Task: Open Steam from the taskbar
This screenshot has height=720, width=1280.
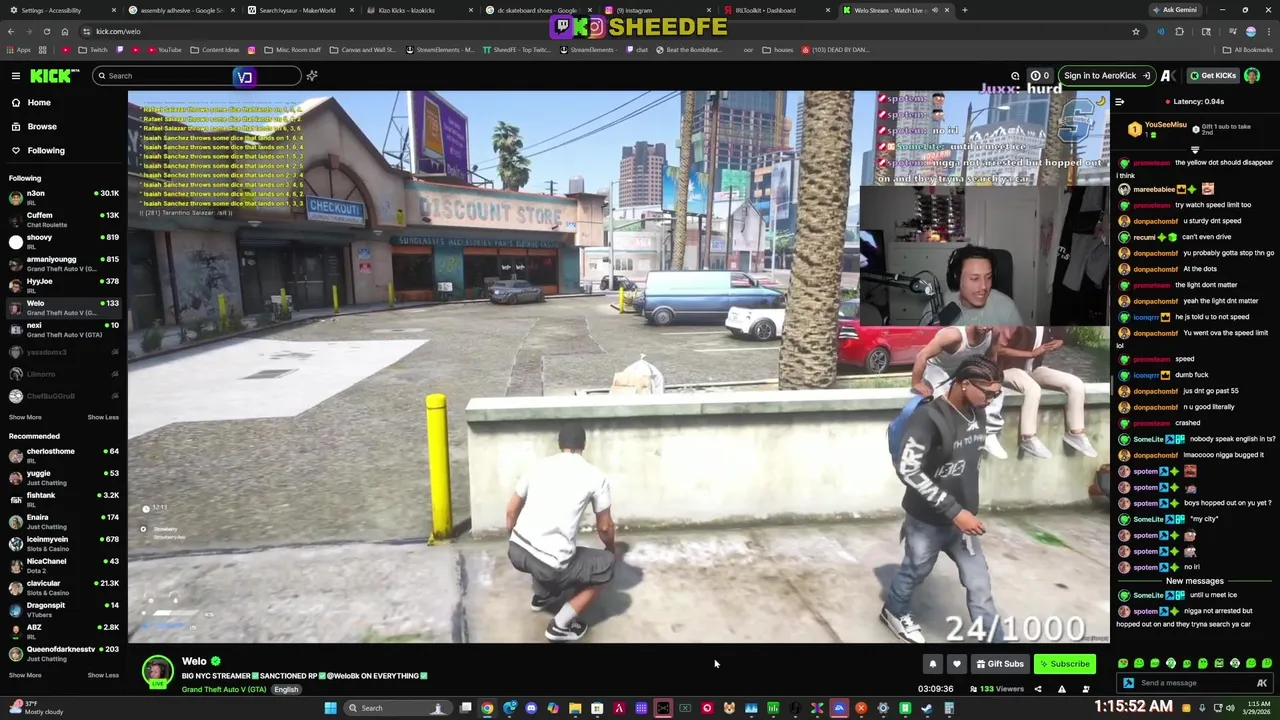Action: (x=926, y=708)
